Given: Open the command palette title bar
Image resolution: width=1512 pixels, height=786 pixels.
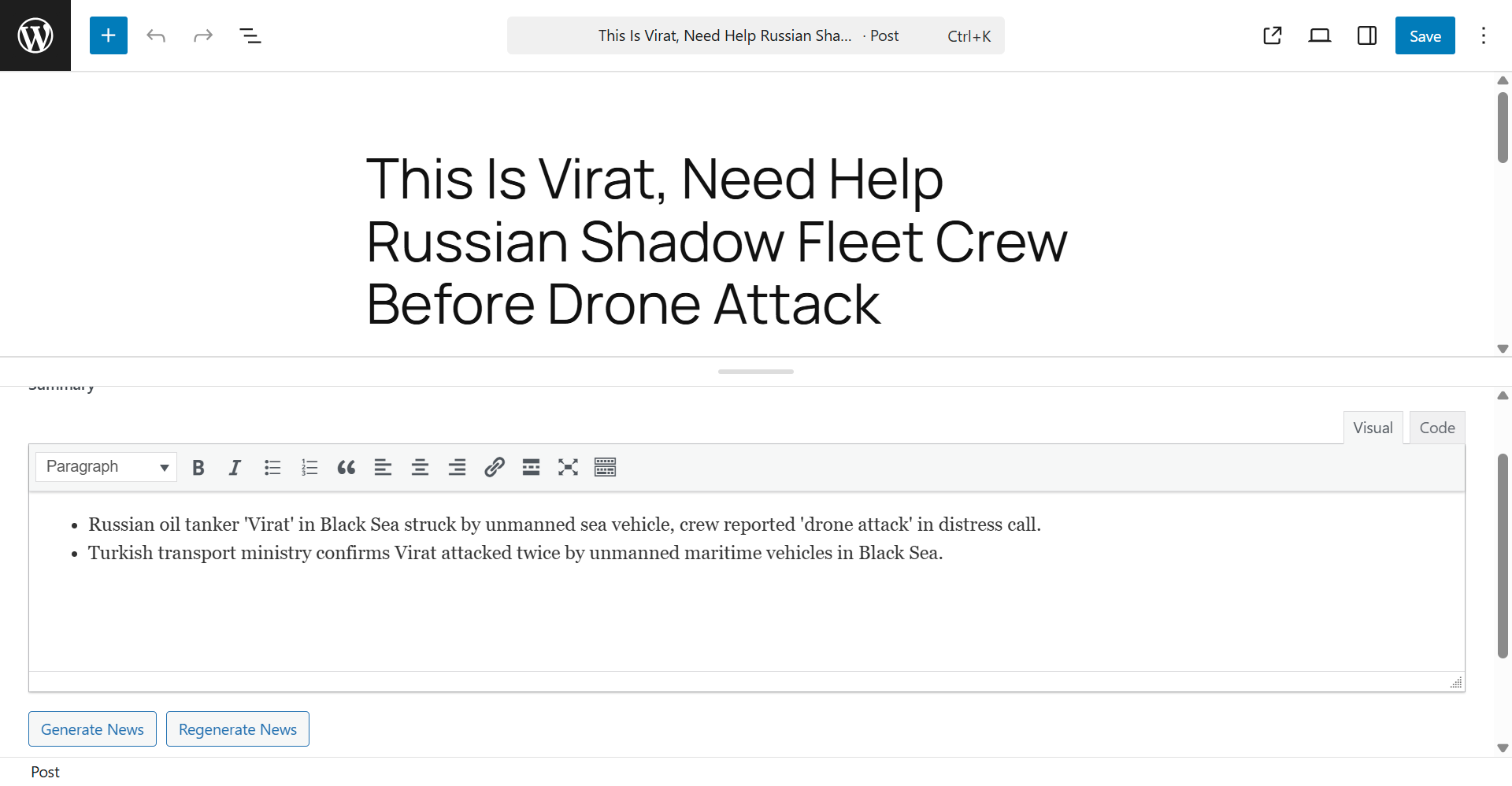Looking at the screenshot, I should click(756, 35).
